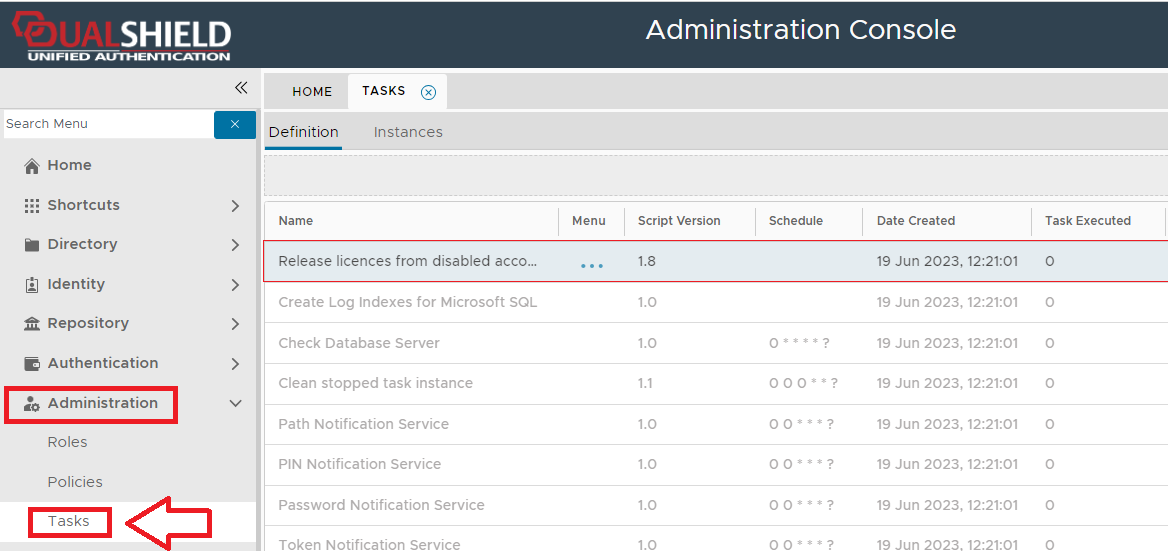Click the Administration user-gear icon
1168x551 pixels.
(32, 404)
